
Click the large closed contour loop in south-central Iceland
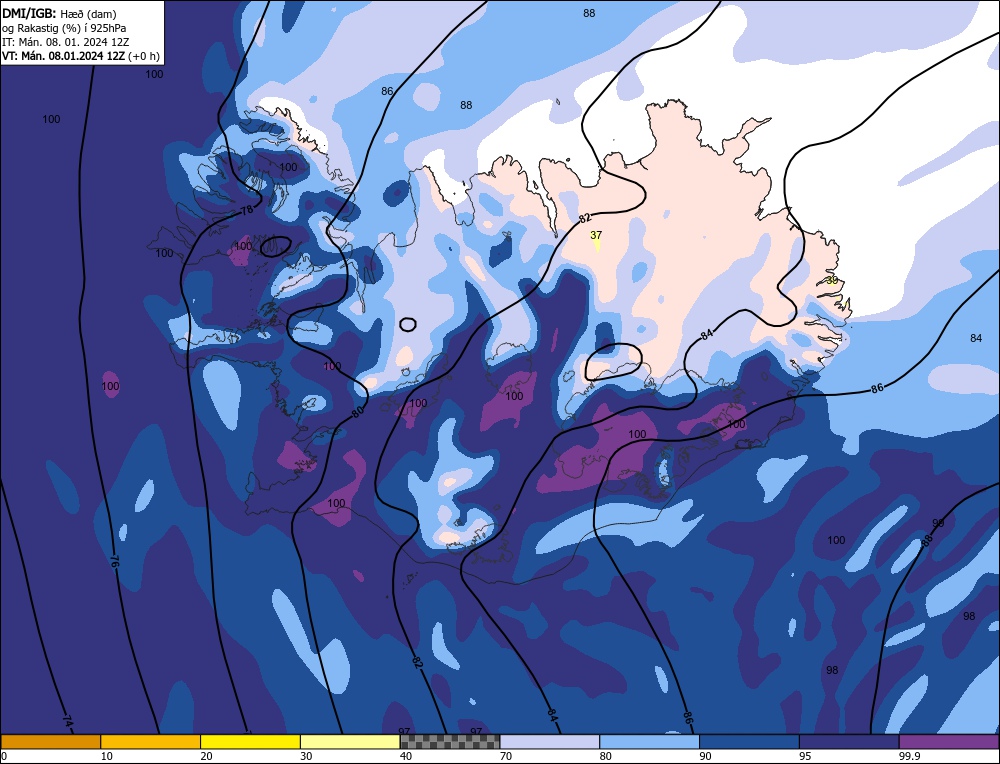[613, 362]
